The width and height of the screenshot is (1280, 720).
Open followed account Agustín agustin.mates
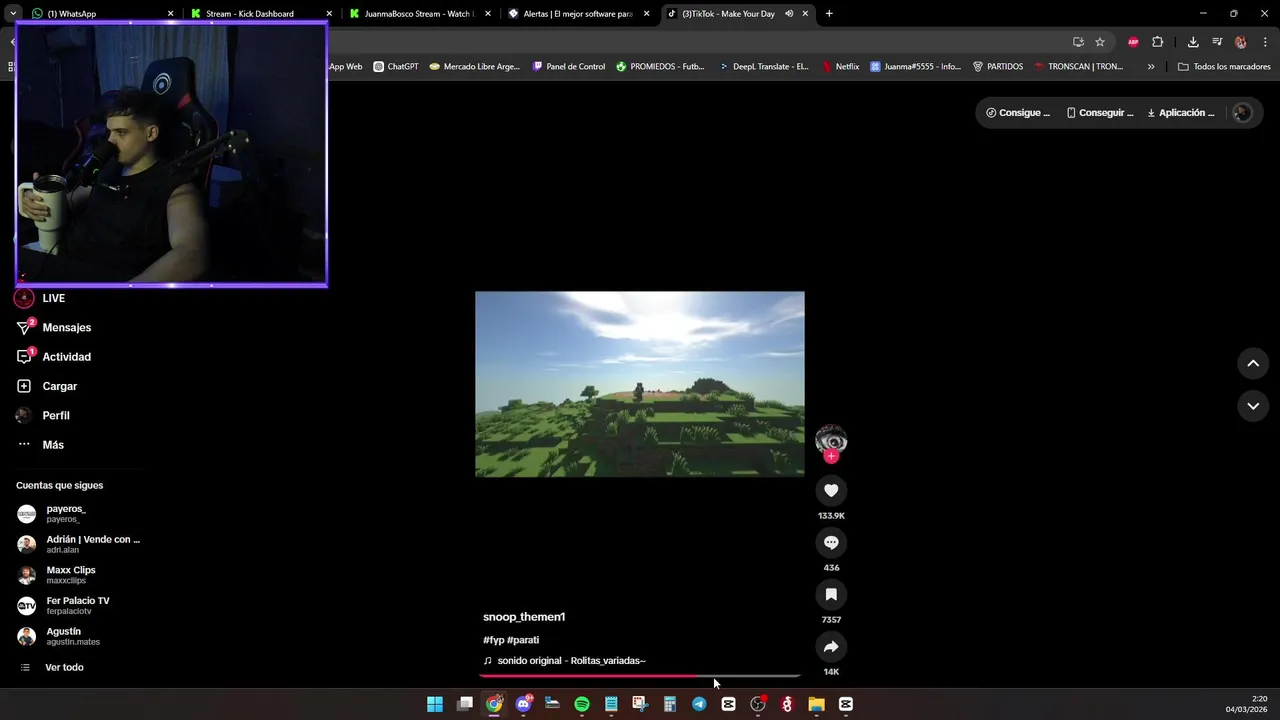pos(59,637)
